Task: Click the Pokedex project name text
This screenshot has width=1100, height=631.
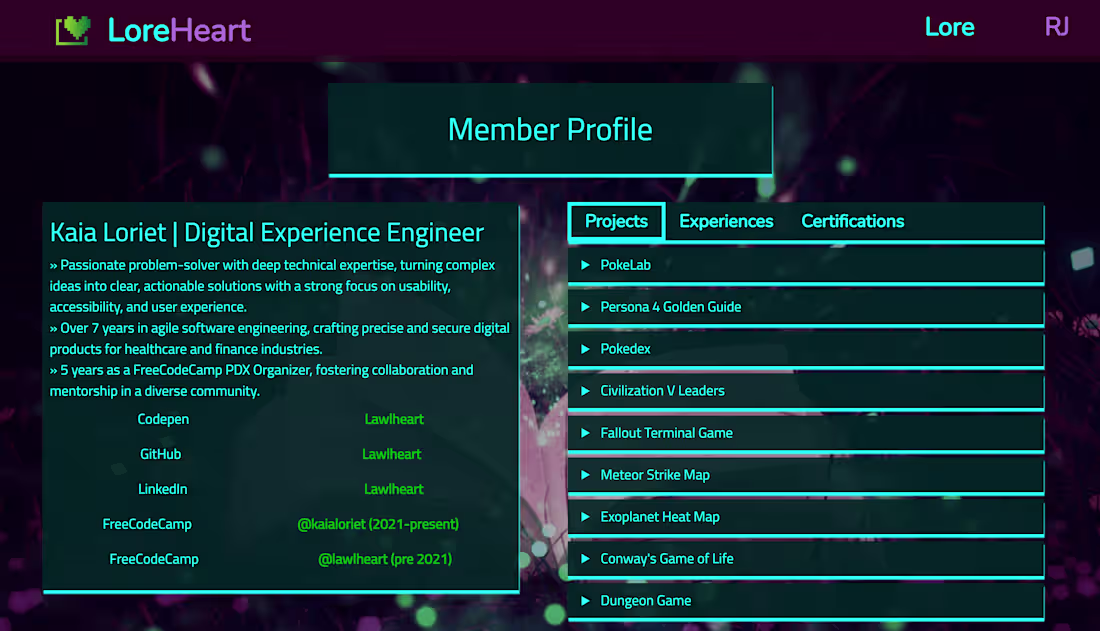Action: [625, 349]
